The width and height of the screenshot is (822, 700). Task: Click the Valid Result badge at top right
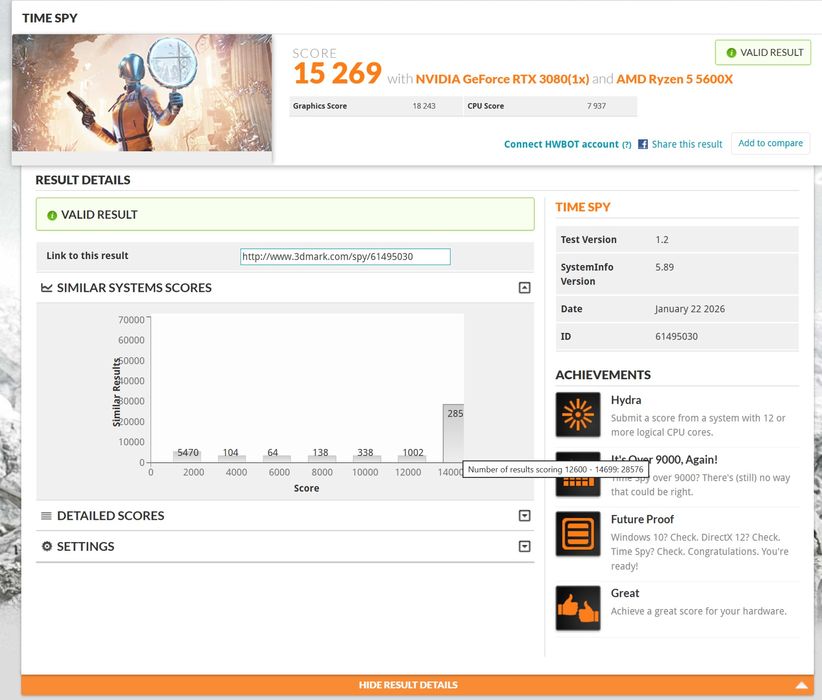[x=763, y=52]
